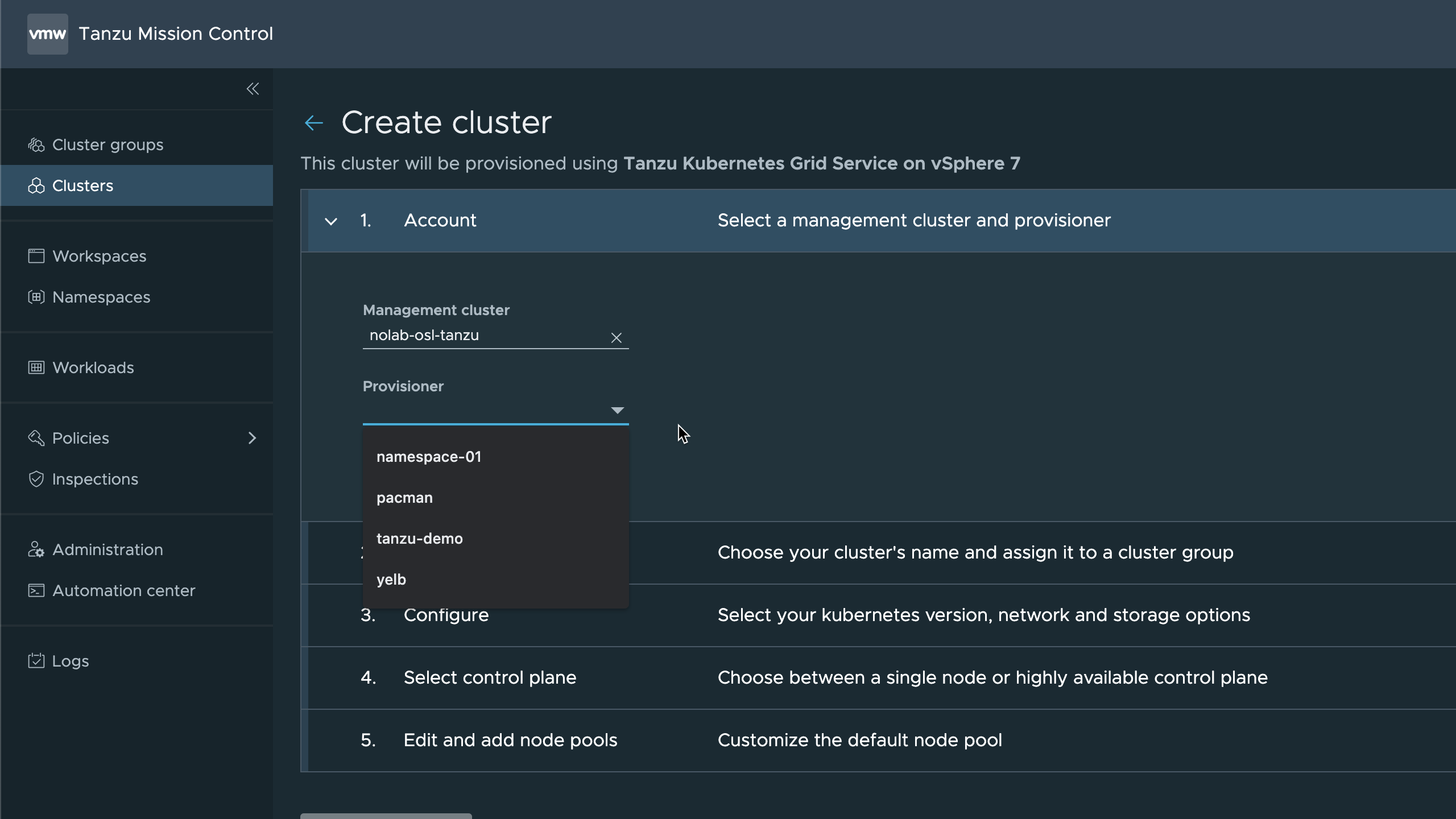Screen dimensions: 1456x819
Task: Open the Logs page
Action: click(x=136, y=661)
